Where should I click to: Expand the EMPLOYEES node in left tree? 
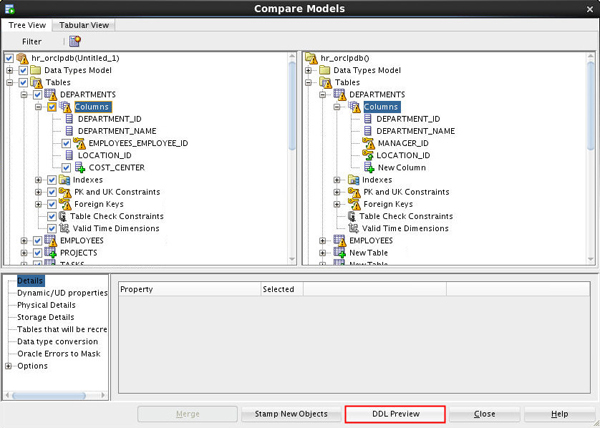tap(24, 241)
